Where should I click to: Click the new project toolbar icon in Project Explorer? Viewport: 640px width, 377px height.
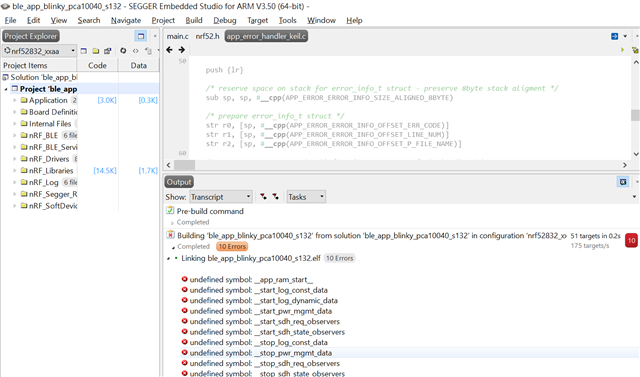84,51
